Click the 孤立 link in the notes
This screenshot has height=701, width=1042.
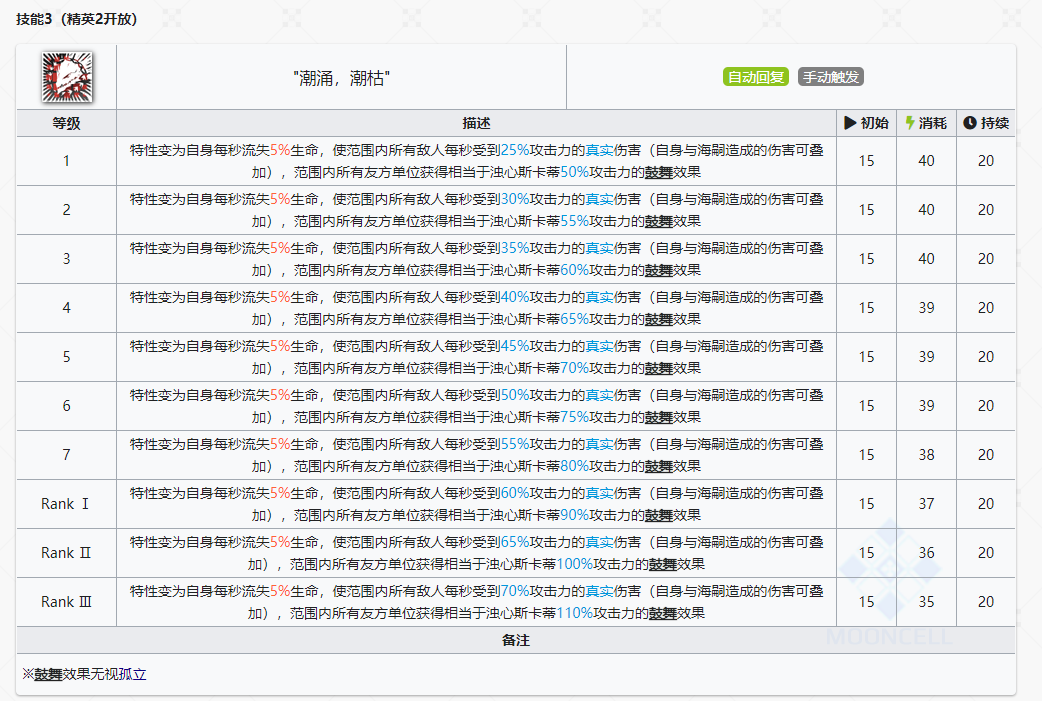[132, 674]
